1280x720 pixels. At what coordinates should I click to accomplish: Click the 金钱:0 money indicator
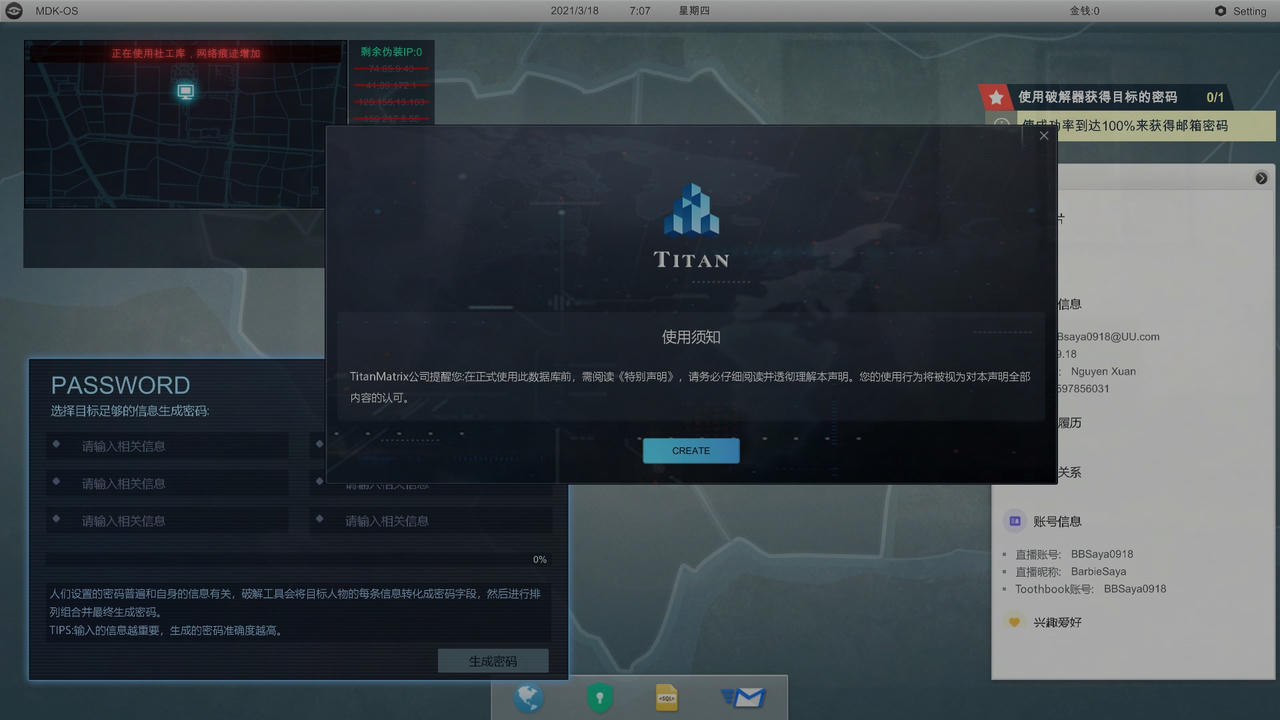pyautogui.click(x=1084, y=11)
